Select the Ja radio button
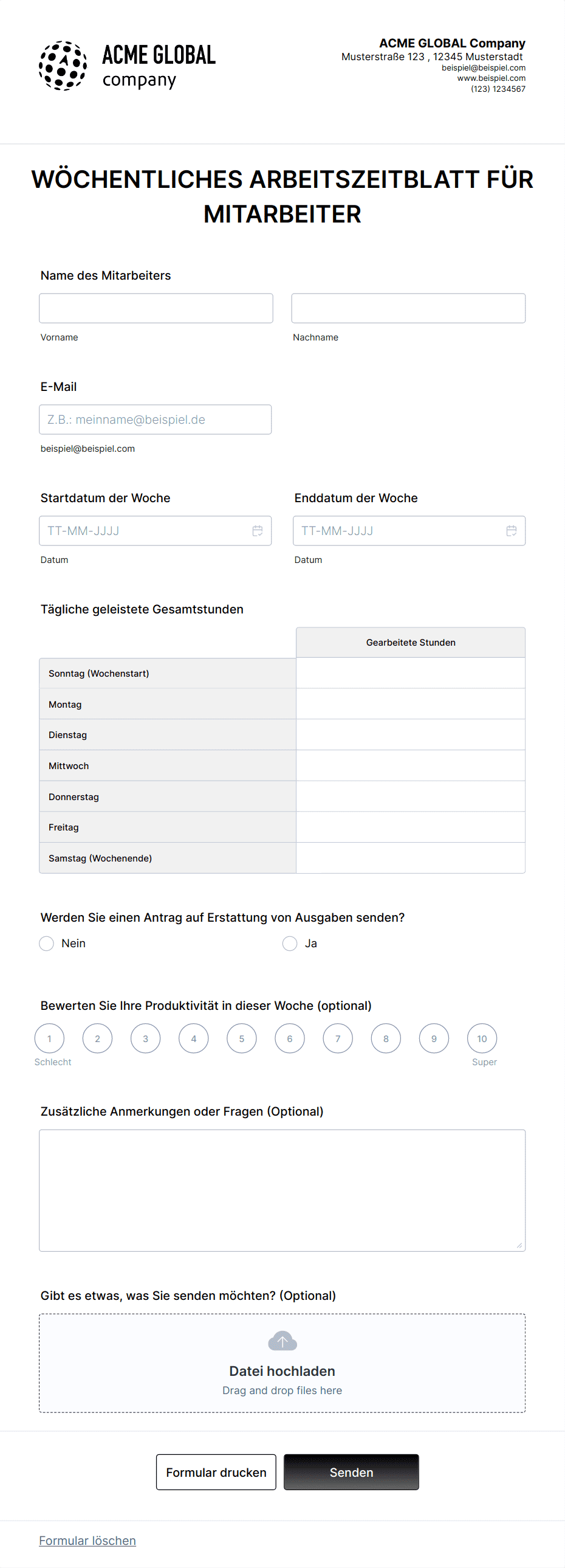This screenshot has height=1568, width=565. click(290, 944)
